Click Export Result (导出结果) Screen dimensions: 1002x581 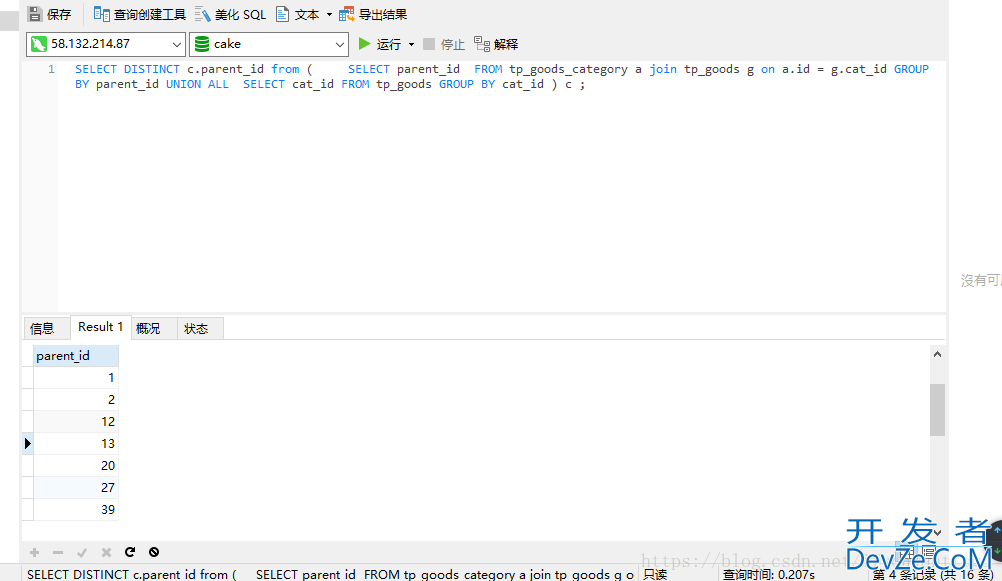(373, 14)
